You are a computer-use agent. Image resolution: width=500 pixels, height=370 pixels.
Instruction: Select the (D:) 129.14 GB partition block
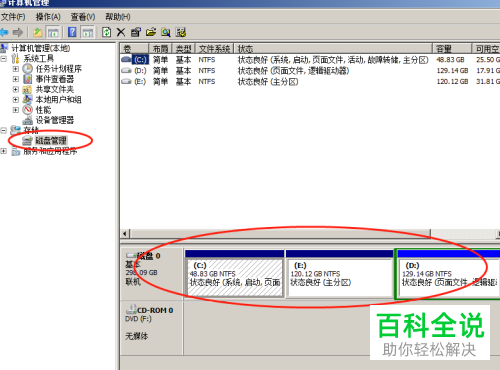[448, 274]
